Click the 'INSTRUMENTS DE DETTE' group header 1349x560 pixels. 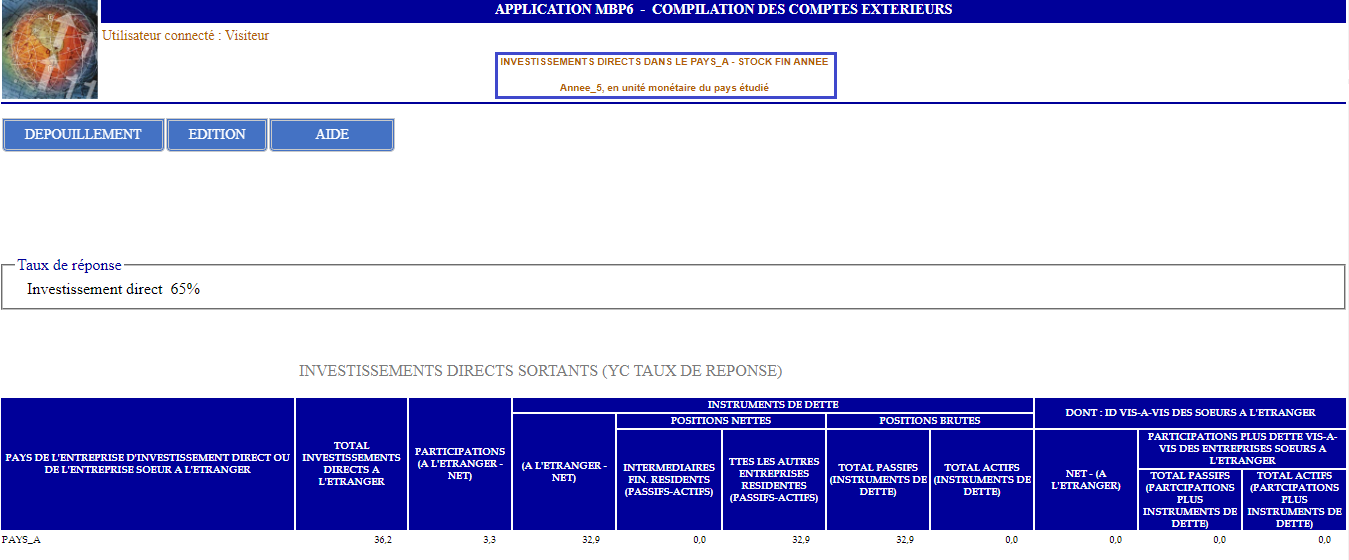click(x=772, y=405)
